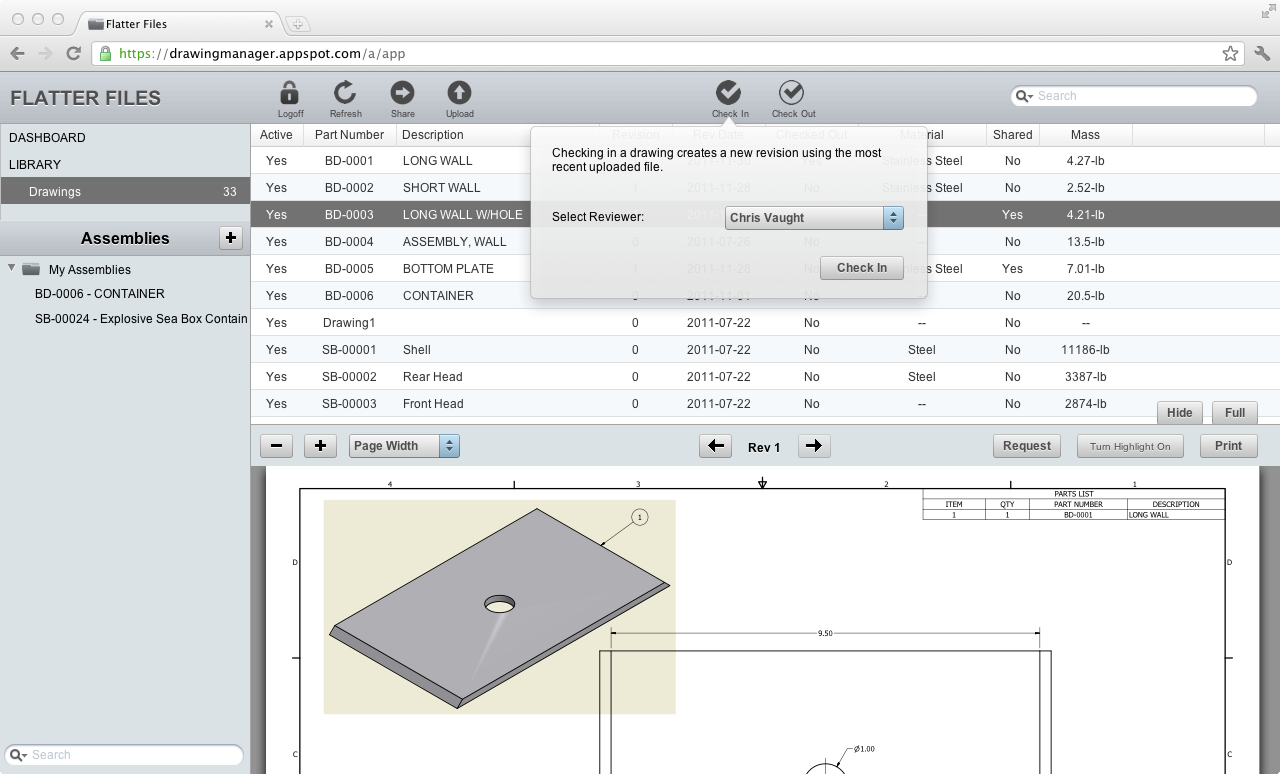Image resolution: width=1280 pixels, height=774 pixels.
Task: Select the BD-0006 CONTAINER table row
Action: click(765, 295)
